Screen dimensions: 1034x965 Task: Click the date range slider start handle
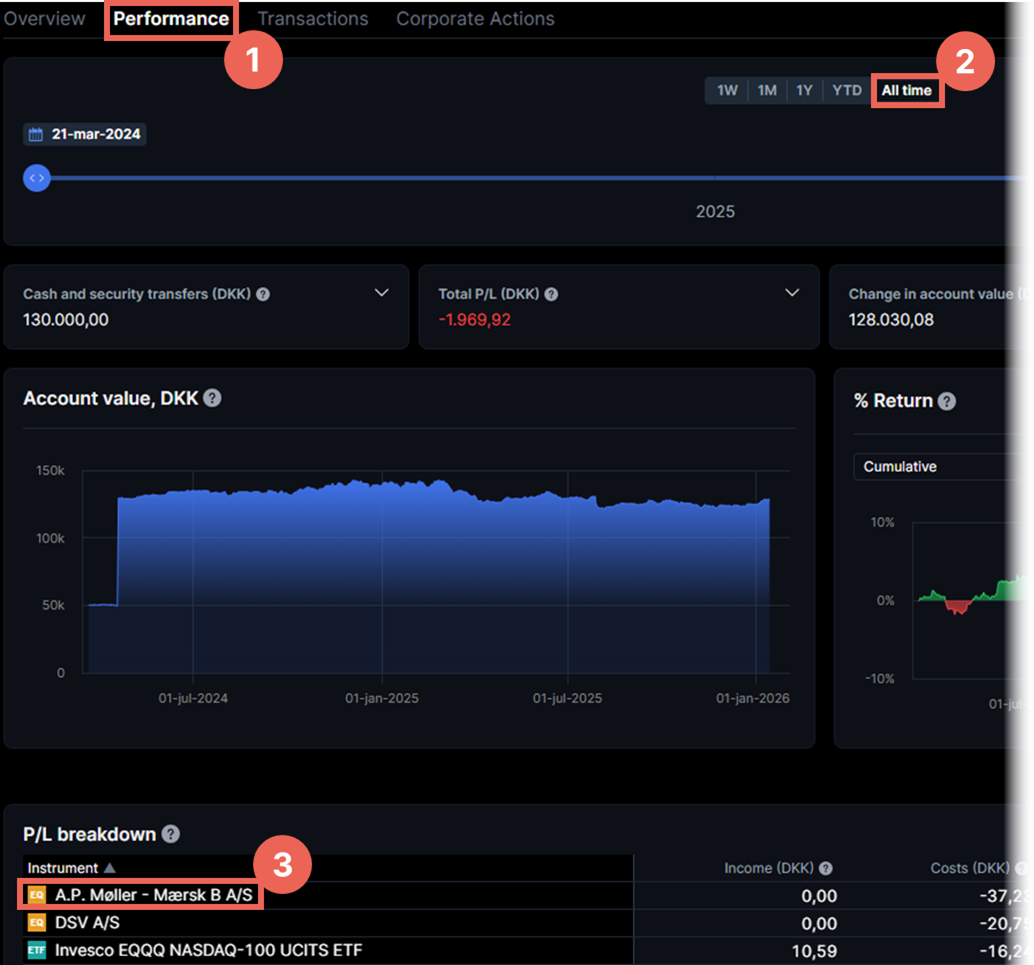37,178
